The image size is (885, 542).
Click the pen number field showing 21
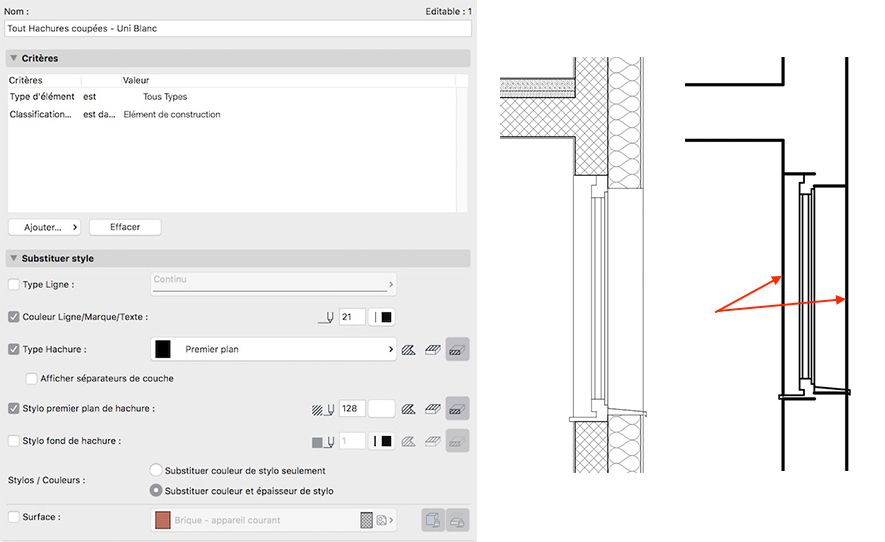coord(352,317)
